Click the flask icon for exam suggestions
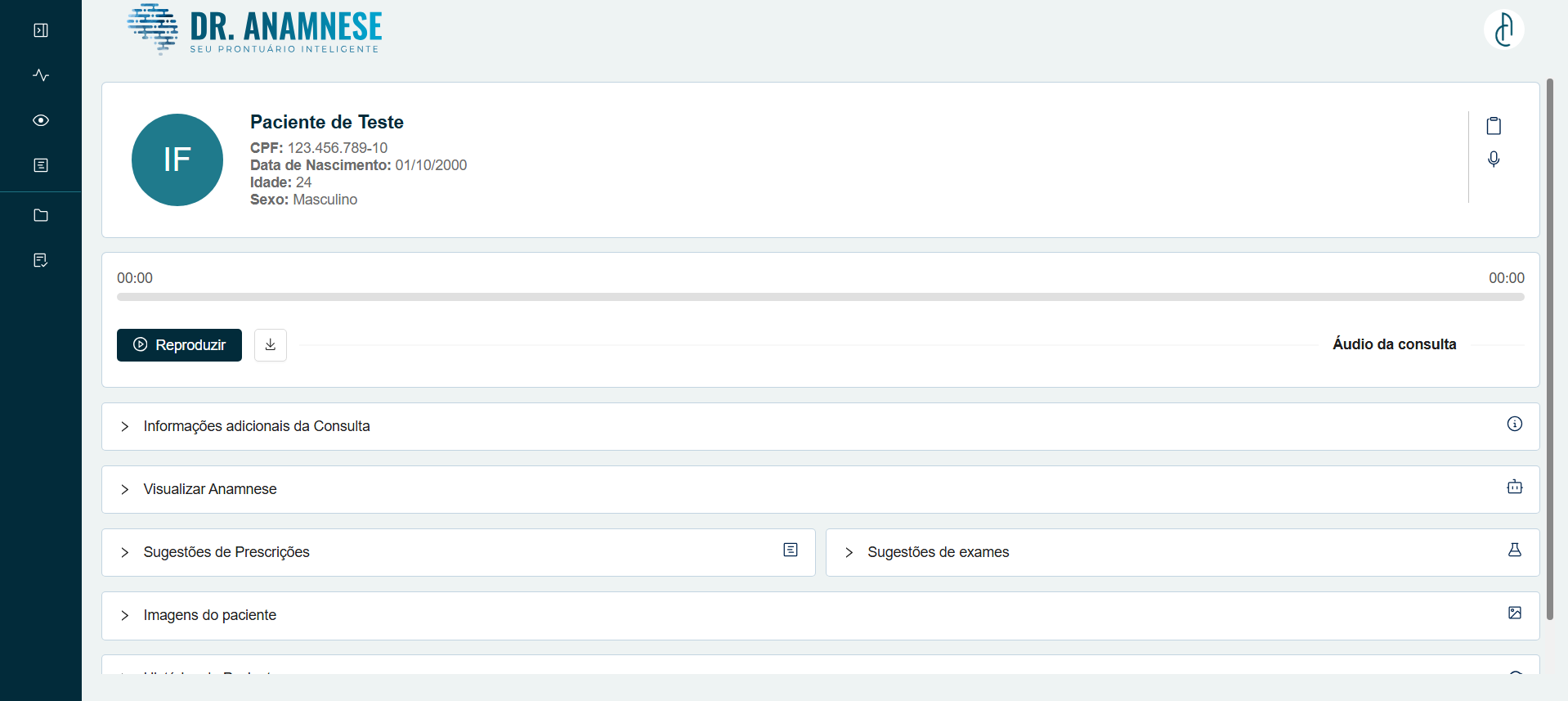The height and width of the screenshot is (701, 1568). (x=1514, y=550)
